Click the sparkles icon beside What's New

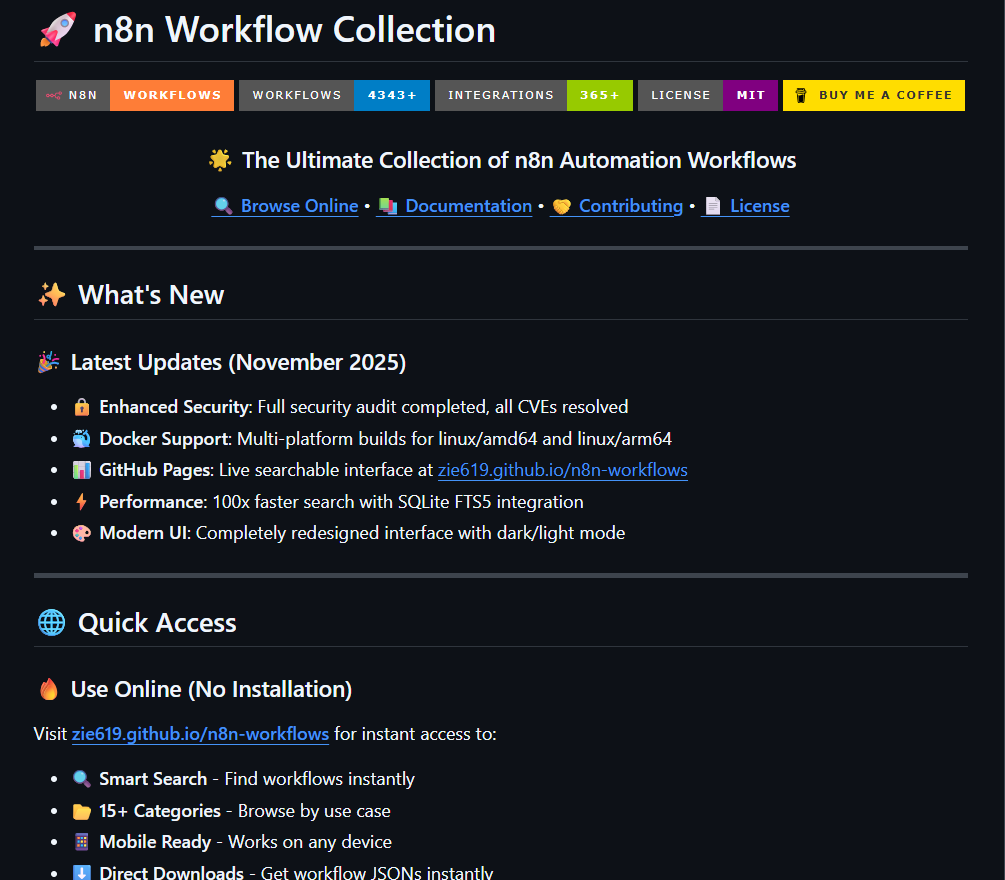tap(52, 295)
